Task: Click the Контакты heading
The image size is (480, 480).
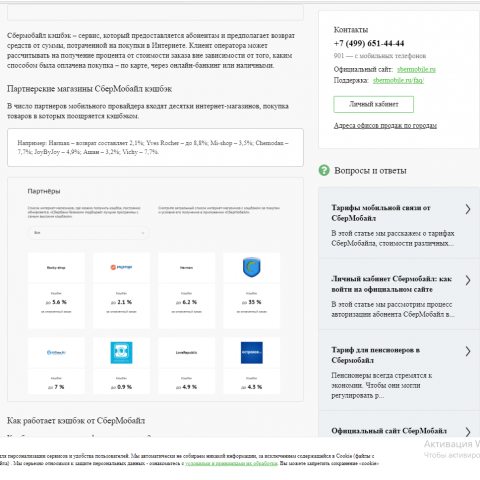Action: pos(351,30)
